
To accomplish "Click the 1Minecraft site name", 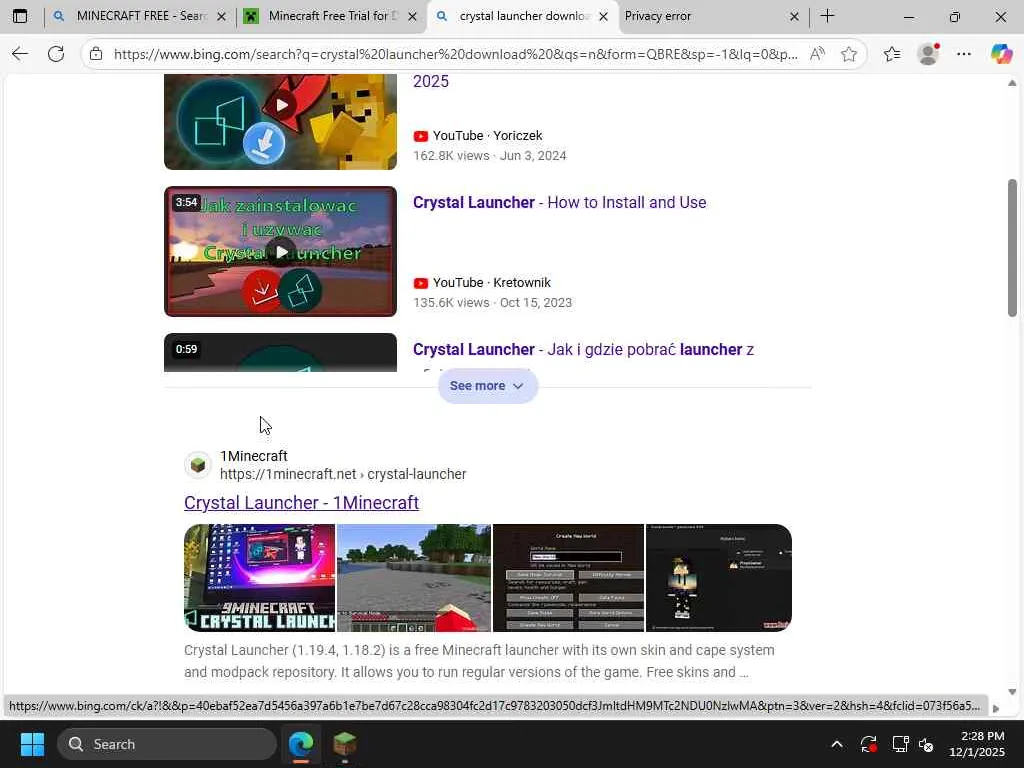I will tap(253, 456).
